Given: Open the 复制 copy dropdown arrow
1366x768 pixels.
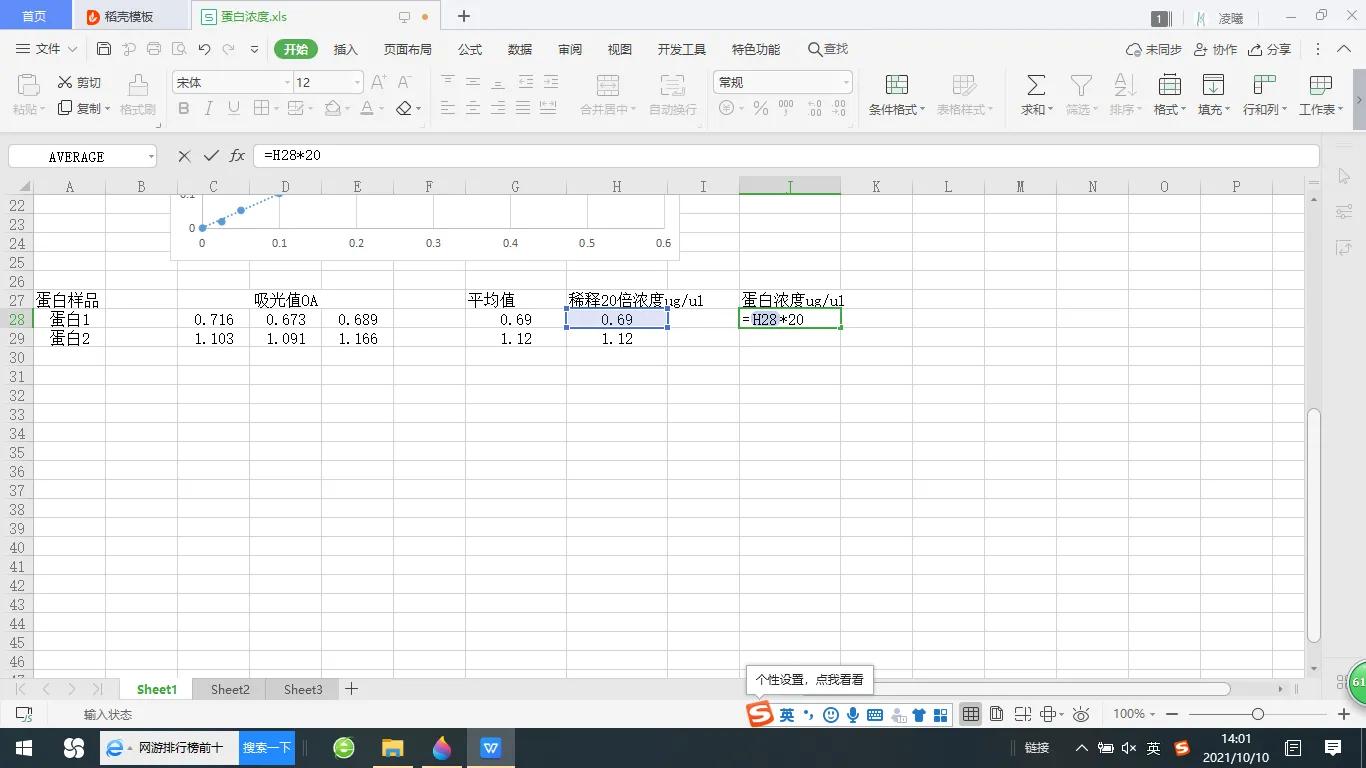Looking at the screenshot, I should click(x=107, y=108).
